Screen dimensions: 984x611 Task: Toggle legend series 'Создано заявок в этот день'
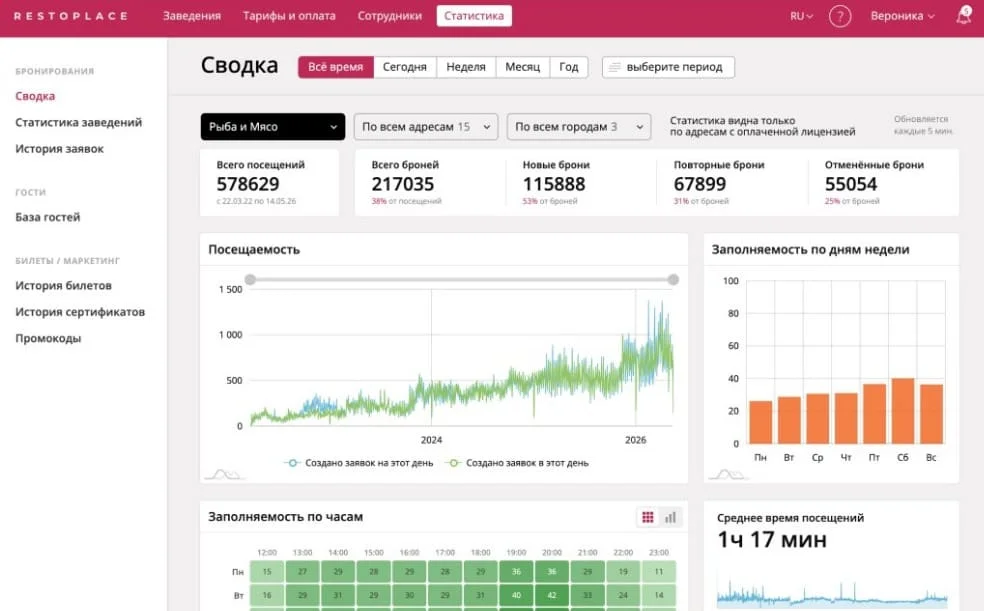pos(517,463)
